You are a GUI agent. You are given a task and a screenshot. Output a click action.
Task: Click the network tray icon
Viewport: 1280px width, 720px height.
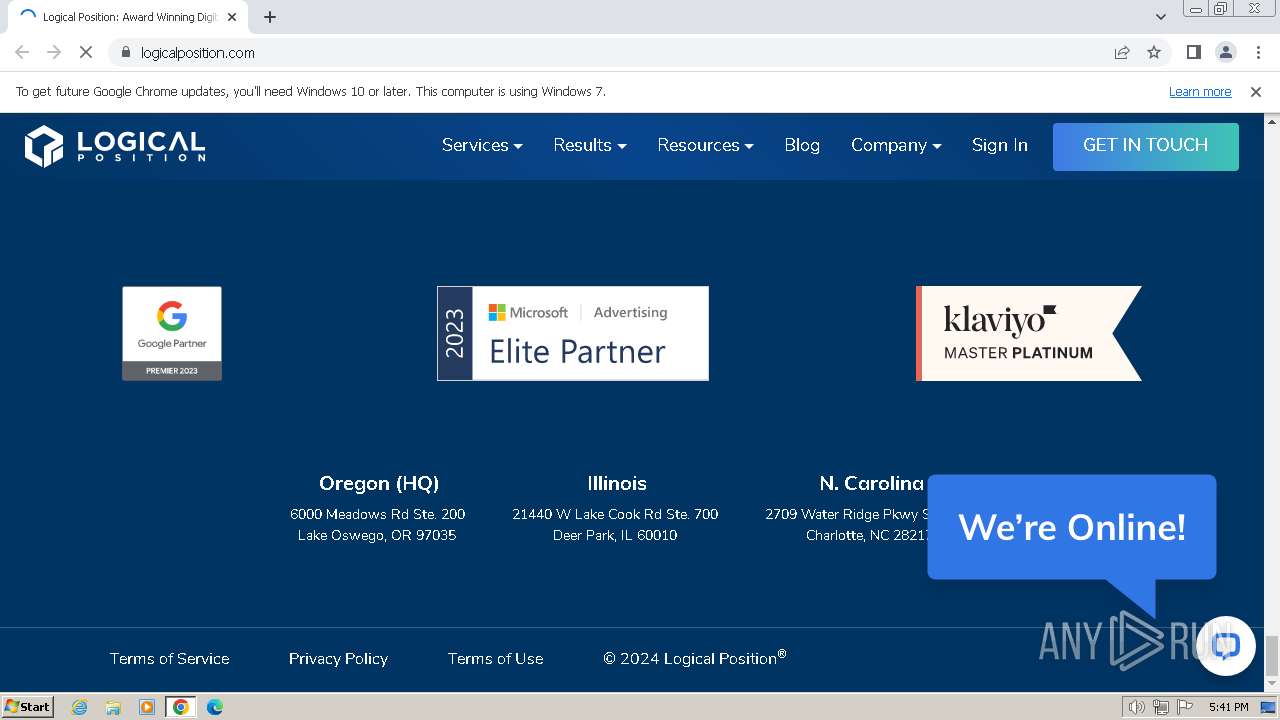coord(1161,707)
